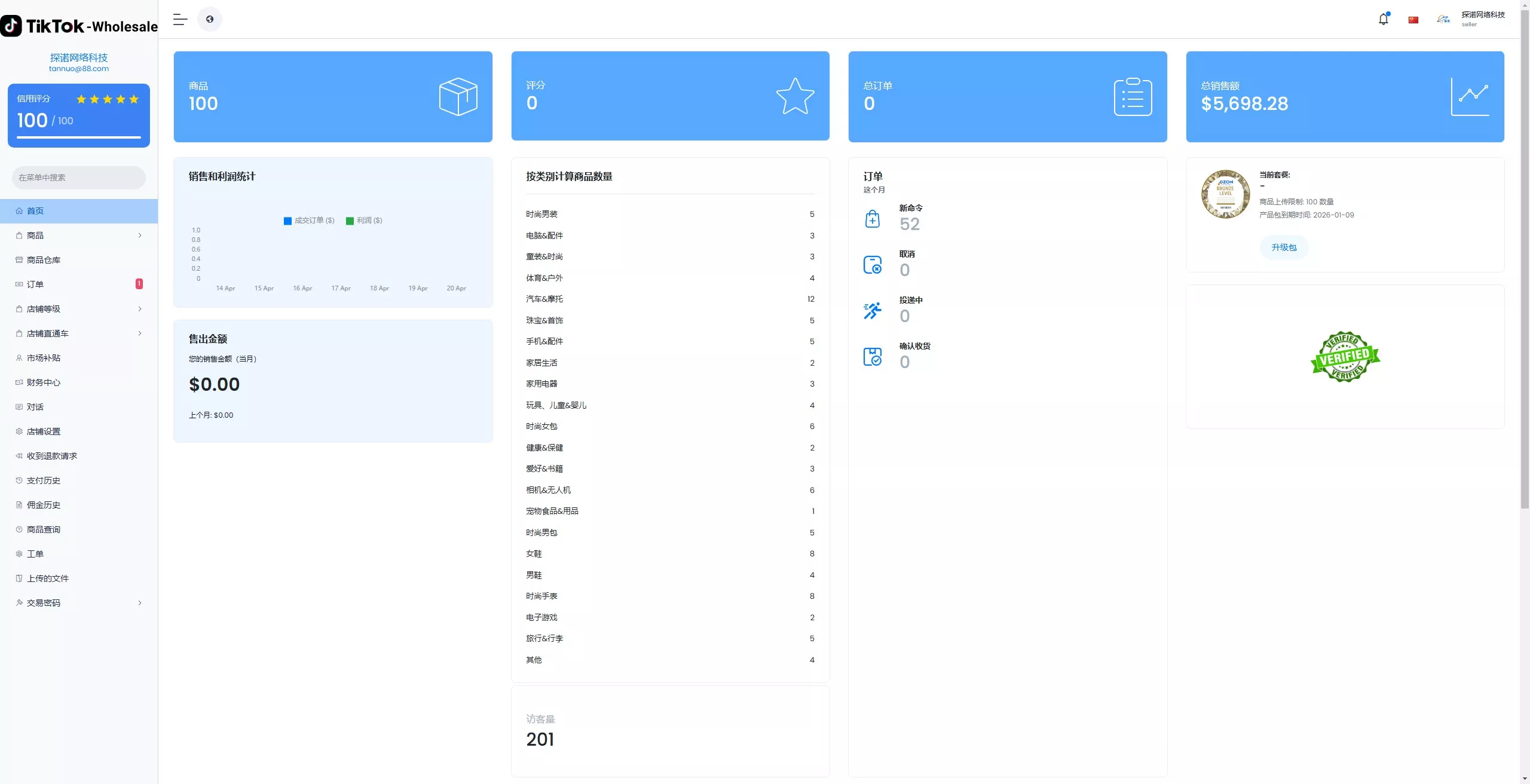Click the 探诺网络科技 shop name link

pyautogui.click(x=79, y=57)
